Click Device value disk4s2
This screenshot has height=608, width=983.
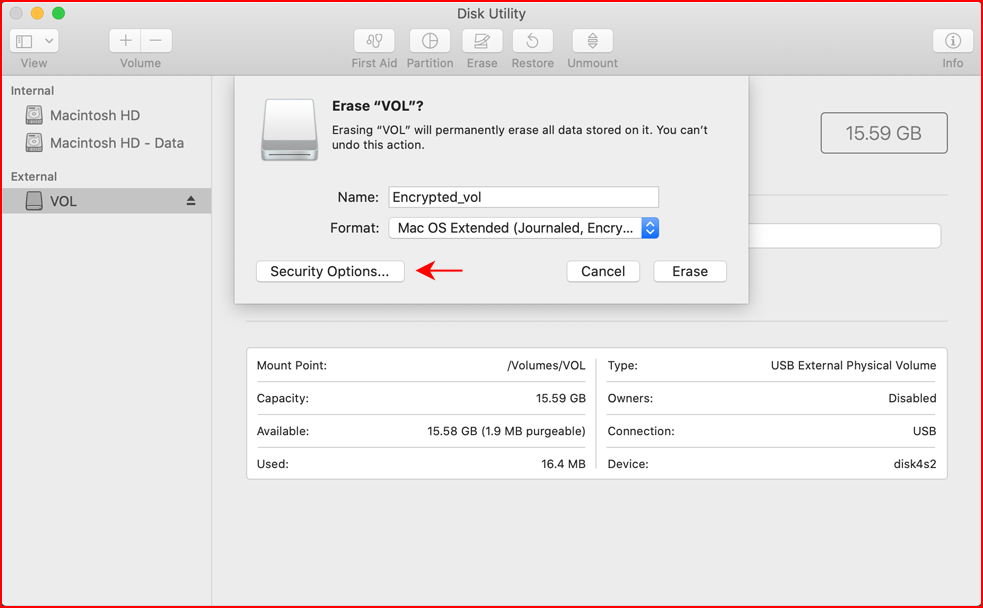pos(915,464)
